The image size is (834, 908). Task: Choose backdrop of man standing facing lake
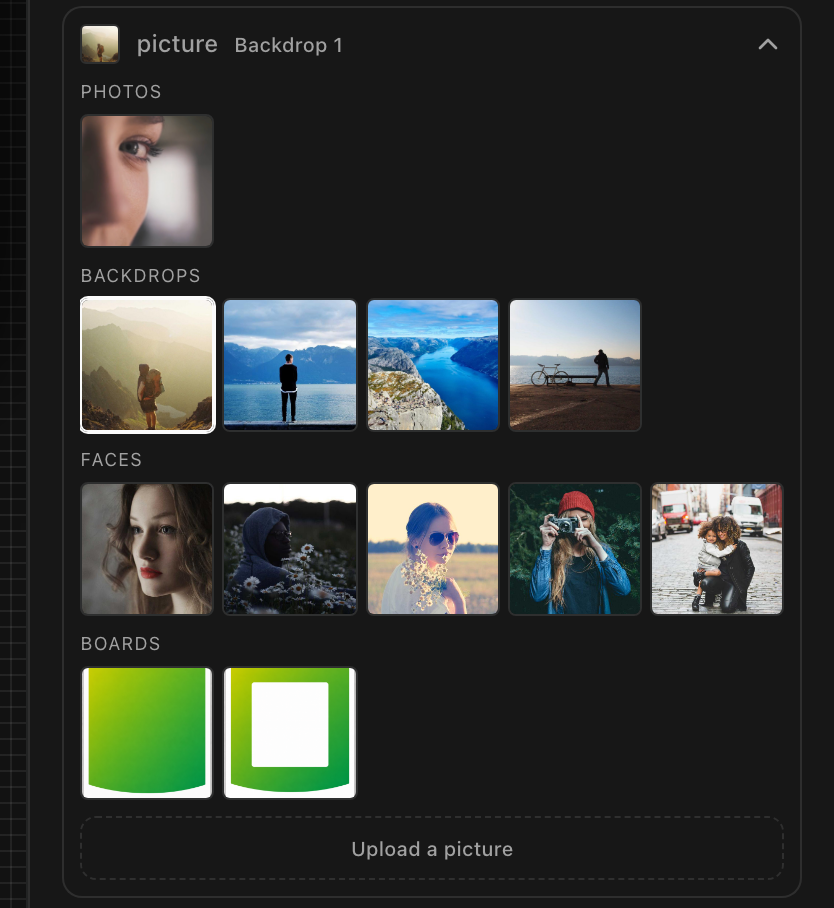pyautogui.click(x=290, y=365)
